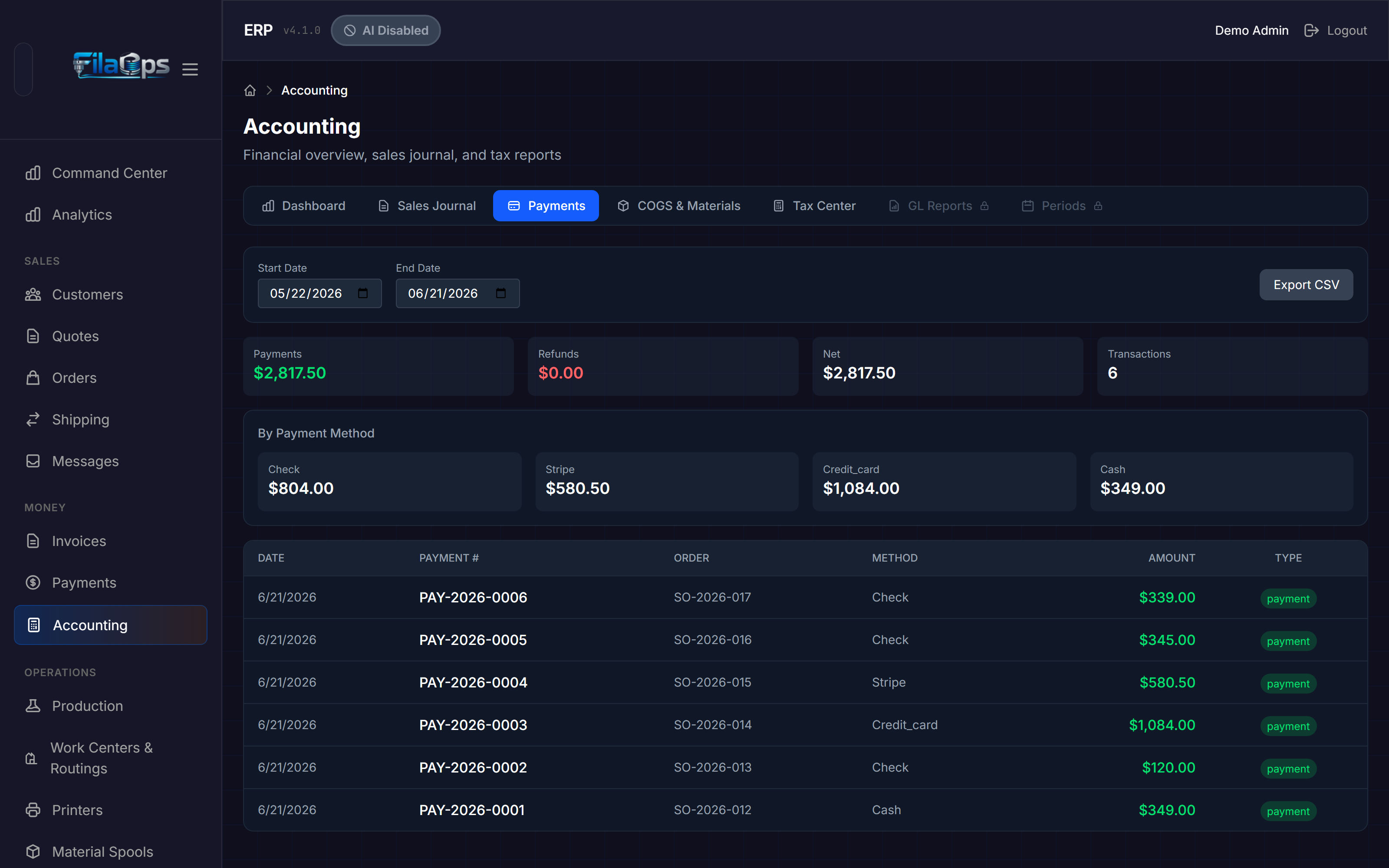The height and width of the screenshot is (868, 1389).
Task: Click Demo Admin user name
Action: click(x=1251, y=30)
